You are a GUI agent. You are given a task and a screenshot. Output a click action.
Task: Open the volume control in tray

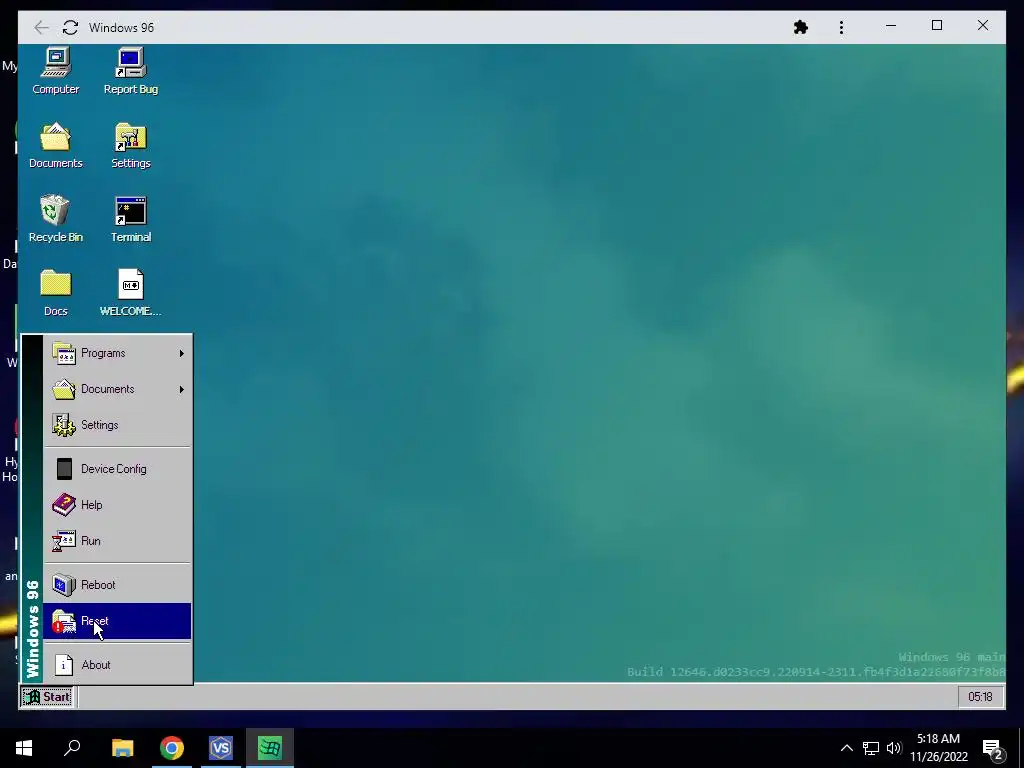click(894, 748)
